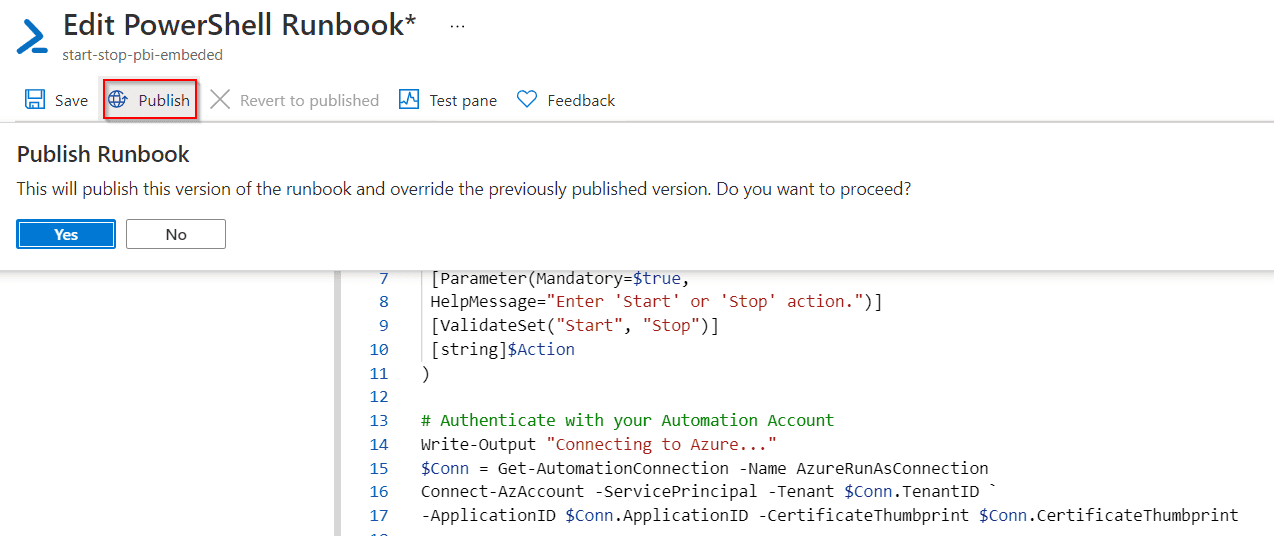Click the Test pane chart icon
1274x536 pixels.
(409, 100)
